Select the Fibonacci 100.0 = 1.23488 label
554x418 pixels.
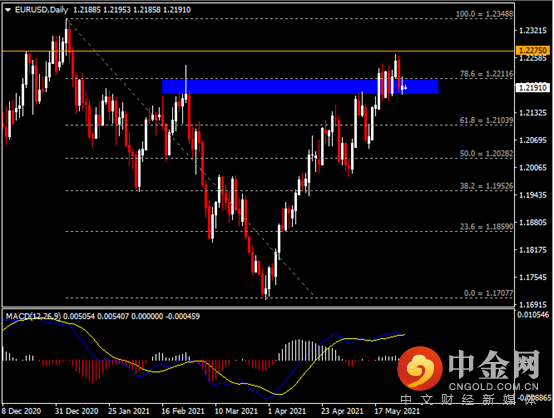click(x=484, y=14)
